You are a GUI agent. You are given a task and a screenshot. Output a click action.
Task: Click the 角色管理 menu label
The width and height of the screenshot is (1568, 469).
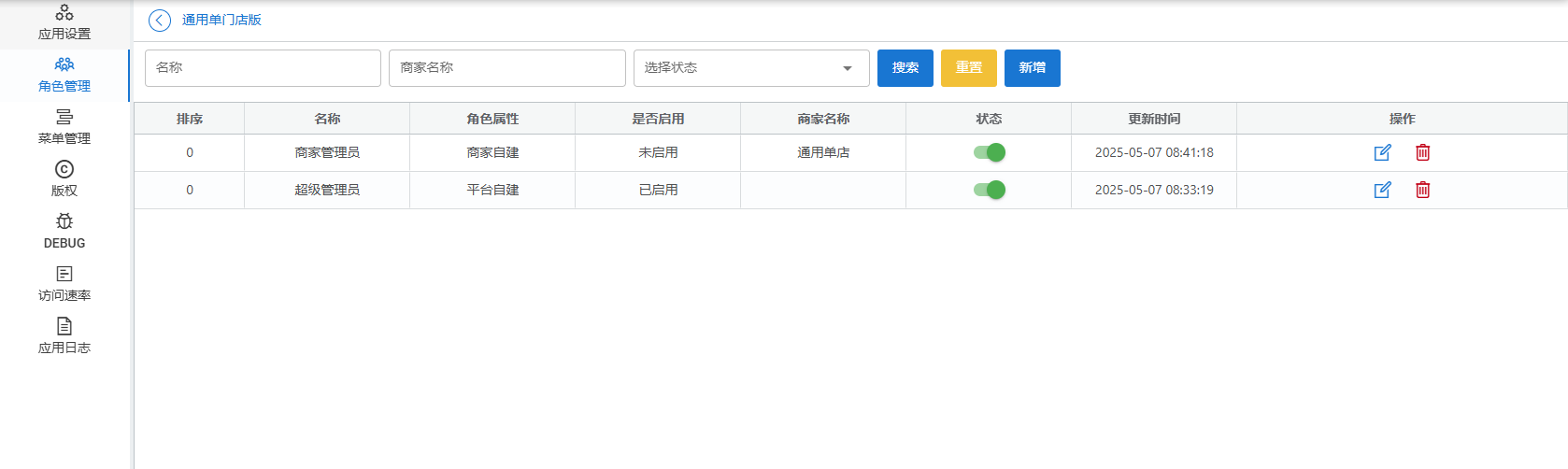click(64, 86)
